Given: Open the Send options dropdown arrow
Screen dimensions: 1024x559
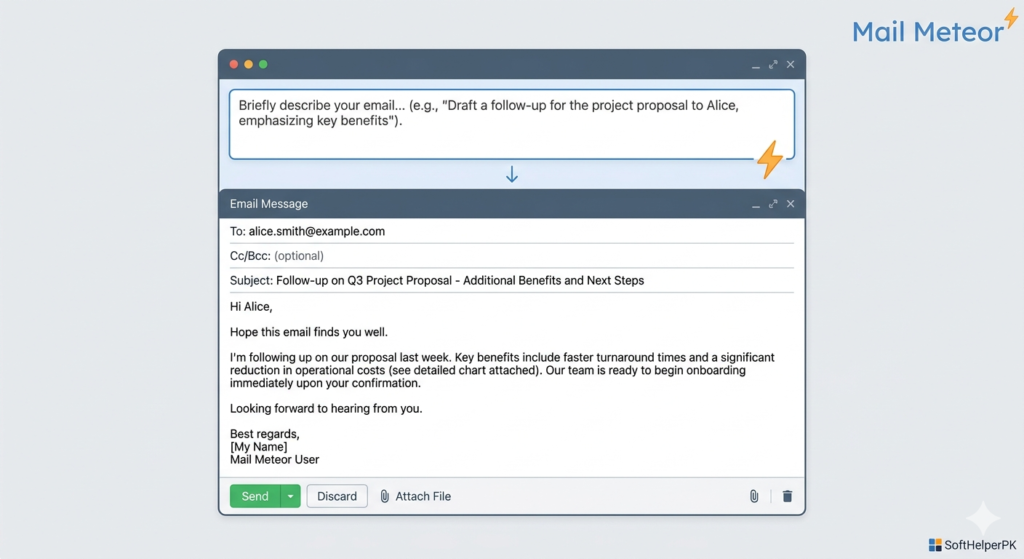Looking at the screenshot, I should pyautogui.click(x=291, y=496).
